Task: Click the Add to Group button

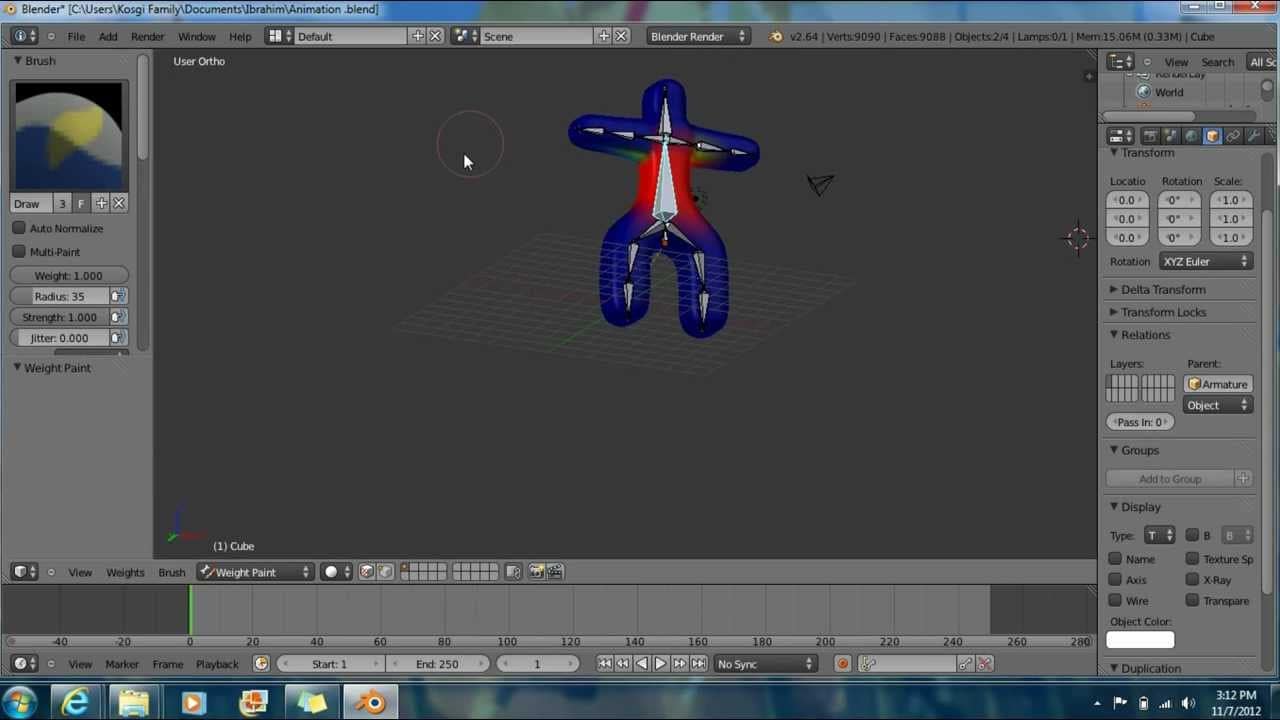Action: pos(1170,479)
